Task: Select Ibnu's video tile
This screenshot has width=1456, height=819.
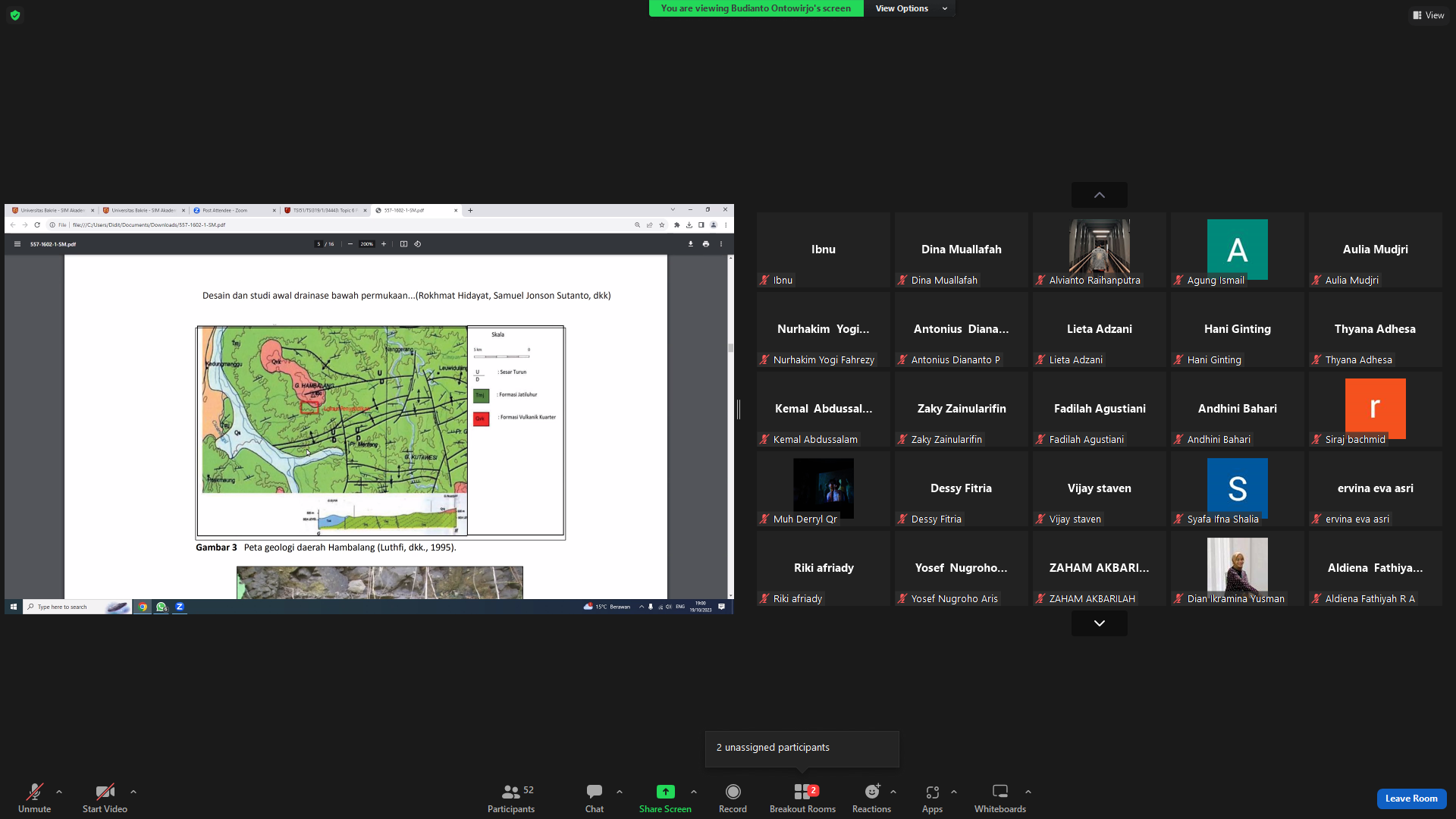Action: coord(824,249)
